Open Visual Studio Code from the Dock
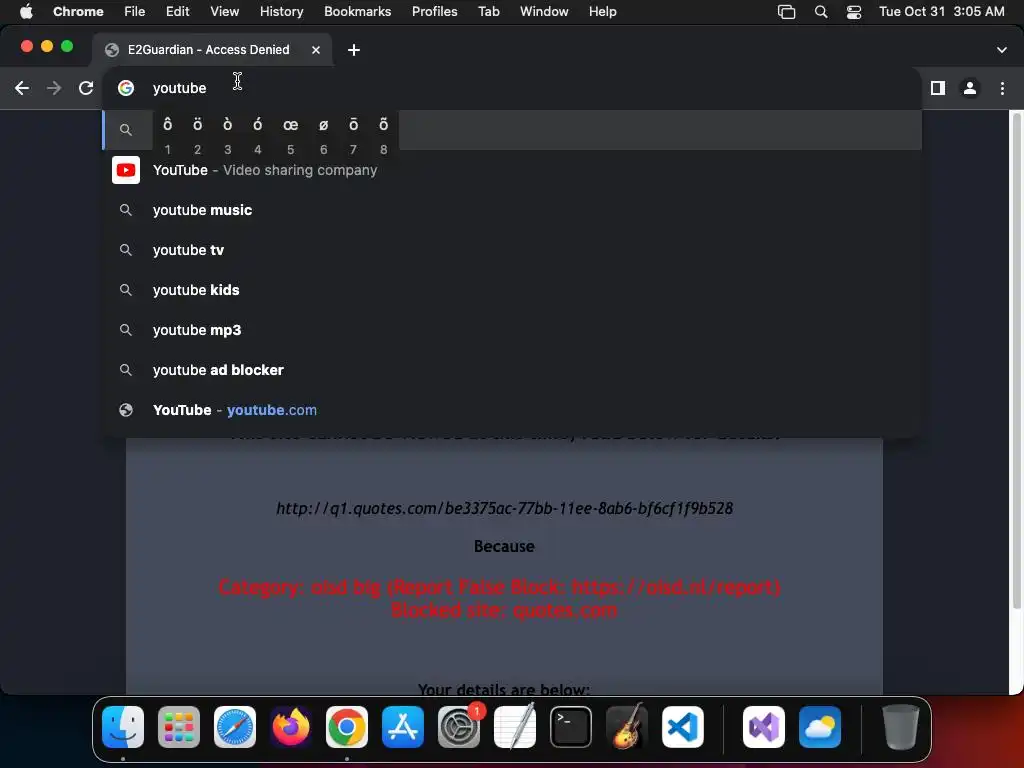 tap(682, 727)
